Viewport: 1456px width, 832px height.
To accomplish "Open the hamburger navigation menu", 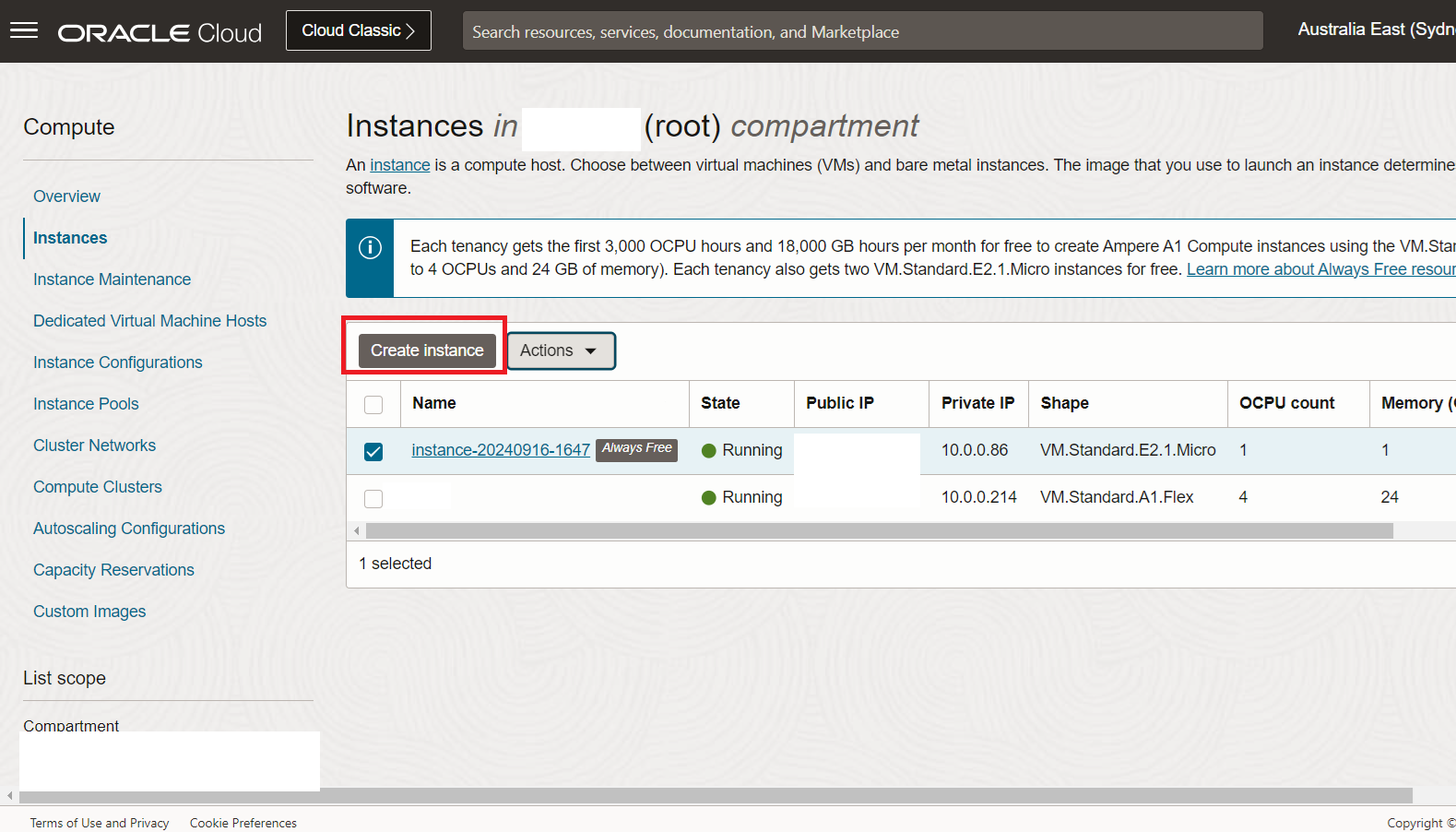I will click(x=24, y=31).
